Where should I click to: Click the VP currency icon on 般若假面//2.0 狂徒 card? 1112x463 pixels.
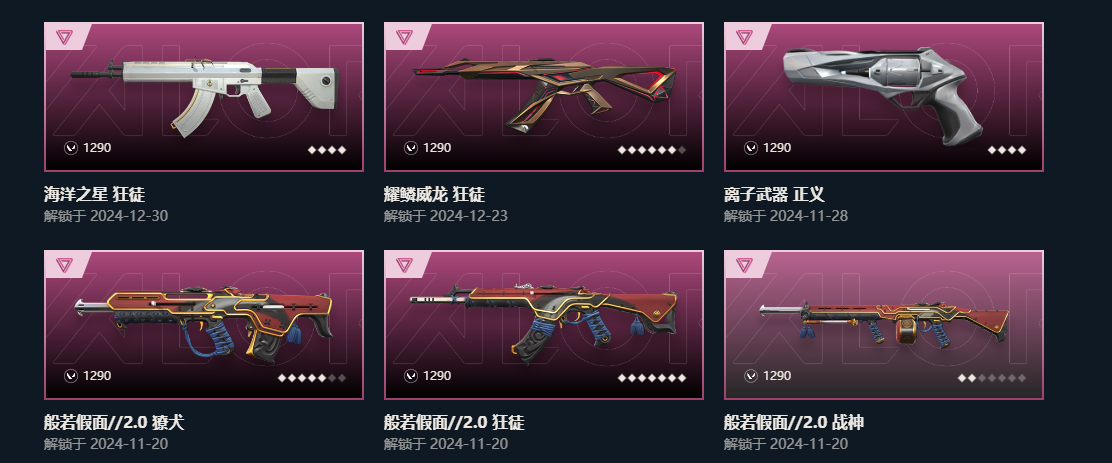click(411, 376)
